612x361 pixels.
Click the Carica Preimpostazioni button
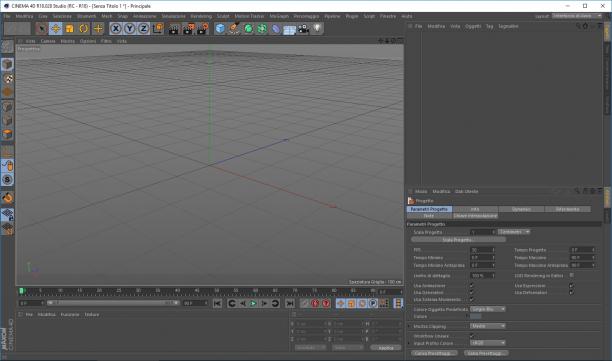[434, 353]
